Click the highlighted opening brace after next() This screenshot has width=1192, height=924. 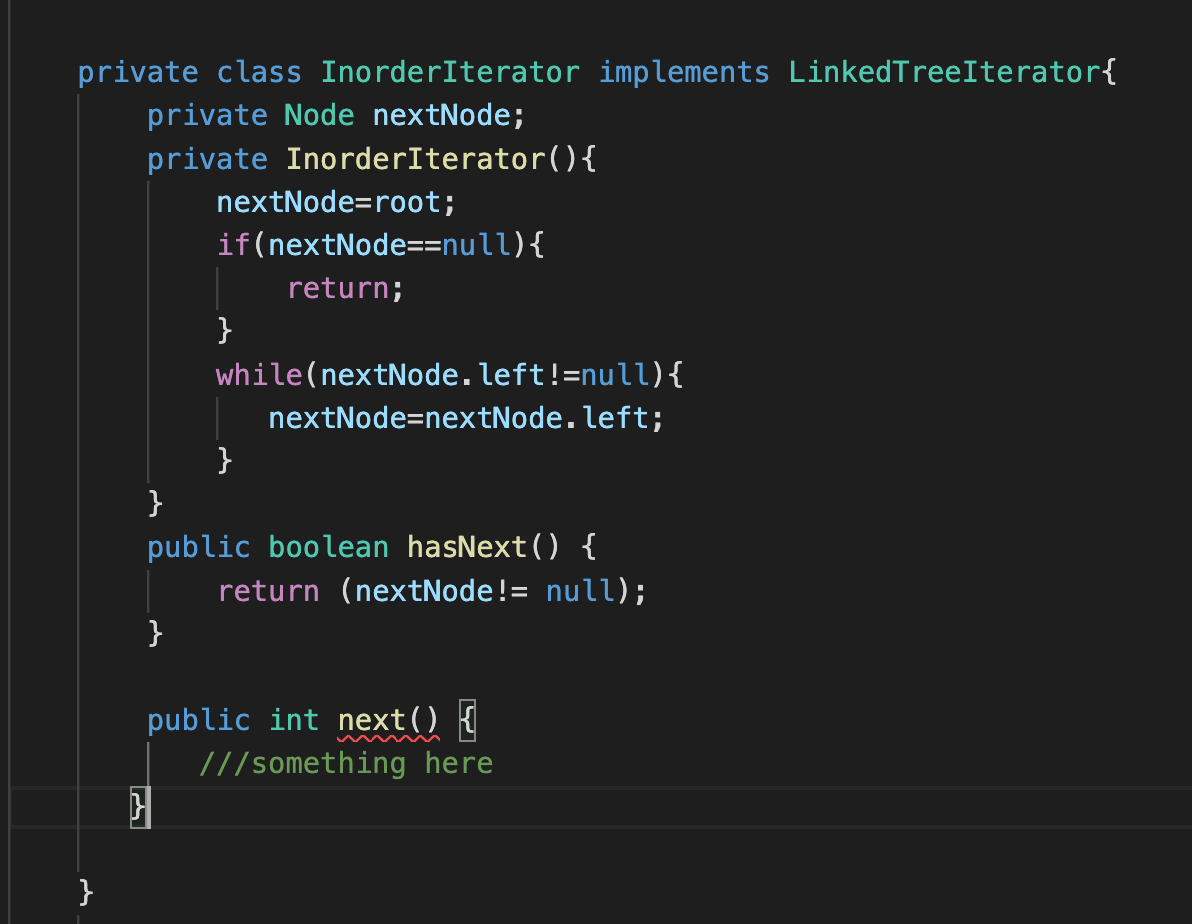point(468,720)
